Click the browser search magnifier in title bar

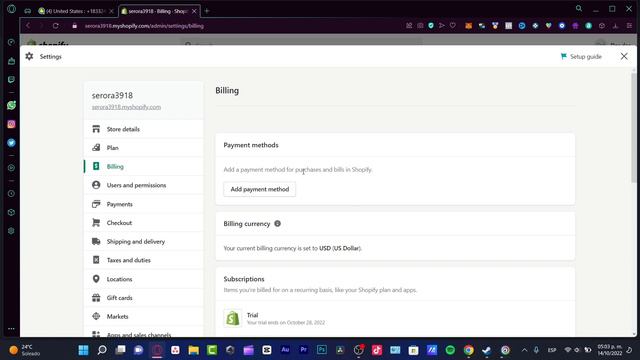579,9
